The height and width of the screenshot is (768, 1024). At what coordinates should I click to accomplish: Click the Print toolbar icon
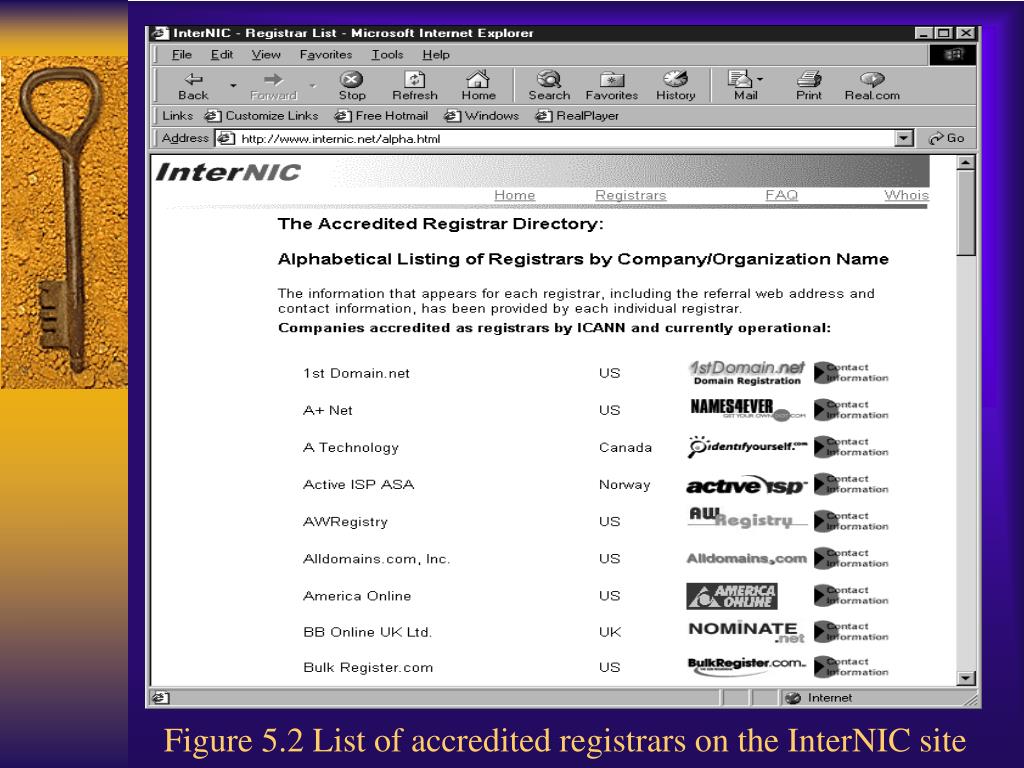click(809, 86)
